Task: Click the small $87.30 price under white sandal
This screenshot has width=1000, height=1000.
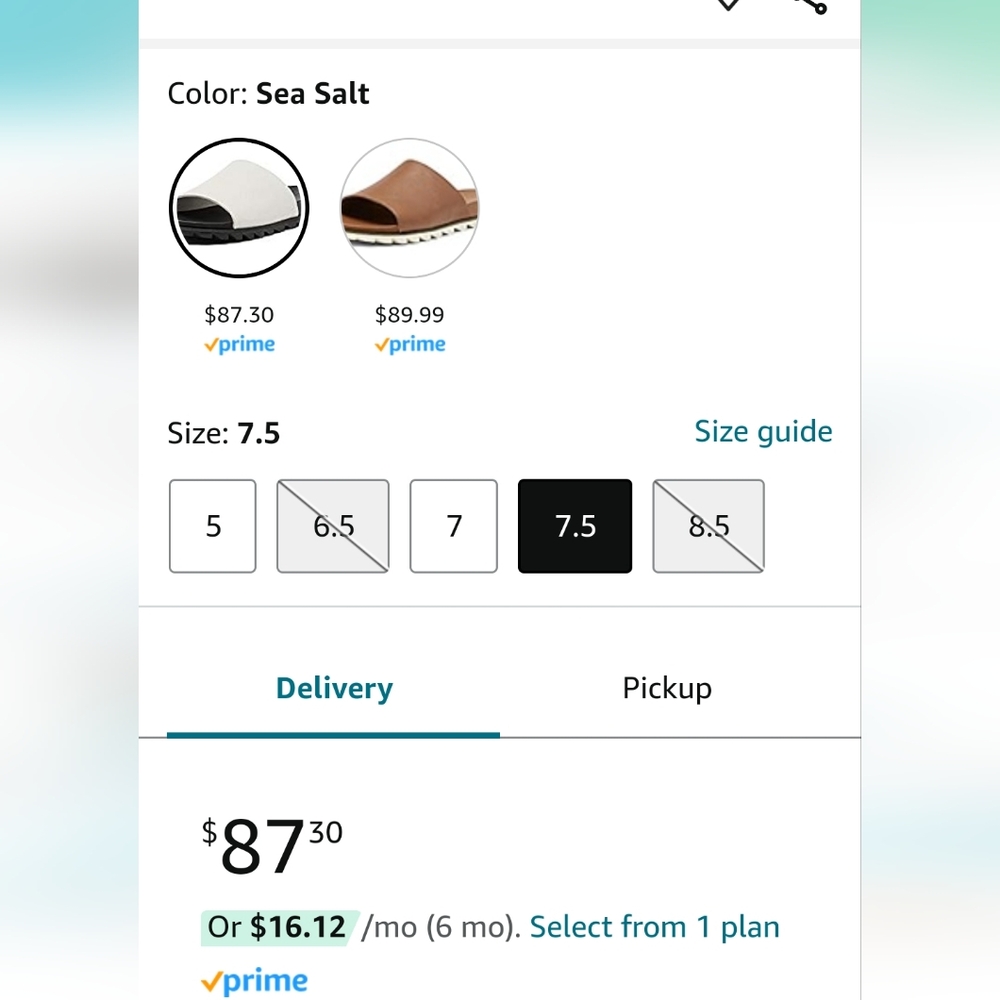Action: 239,314
